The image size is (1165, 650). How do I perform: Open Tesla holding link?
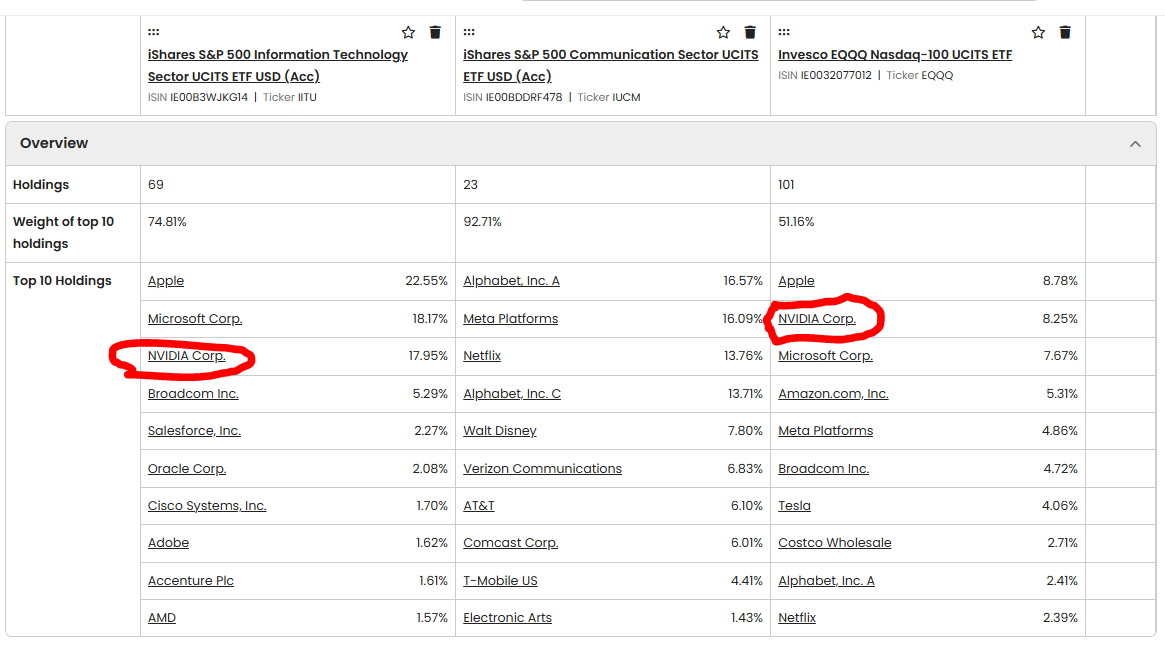(x=794, y=506)
